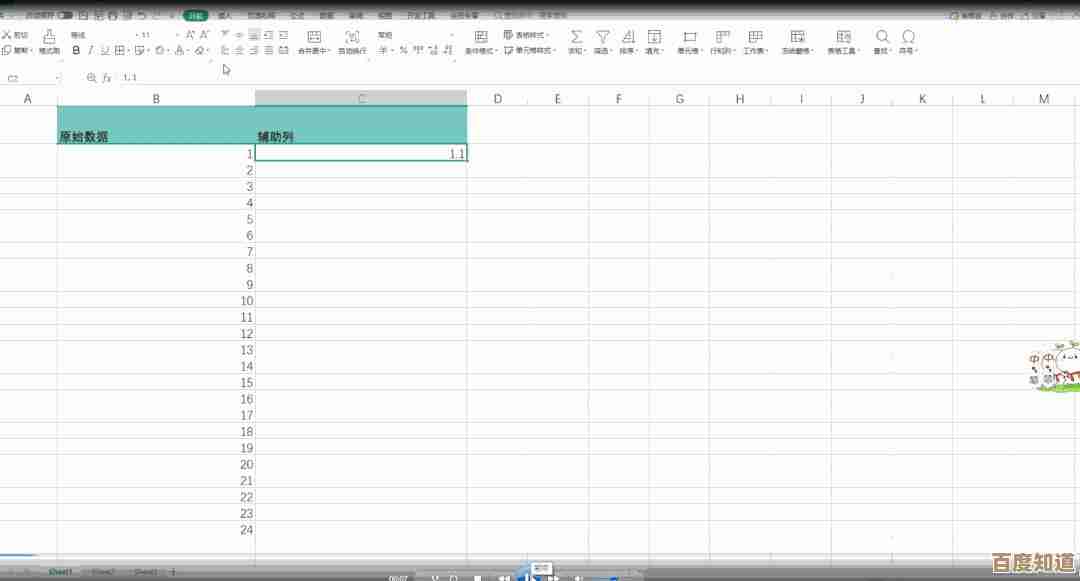The height and width of the screenshot is (581, 1080).
Task: Open the number format dropdown
Action: click(x=452, y=35)
